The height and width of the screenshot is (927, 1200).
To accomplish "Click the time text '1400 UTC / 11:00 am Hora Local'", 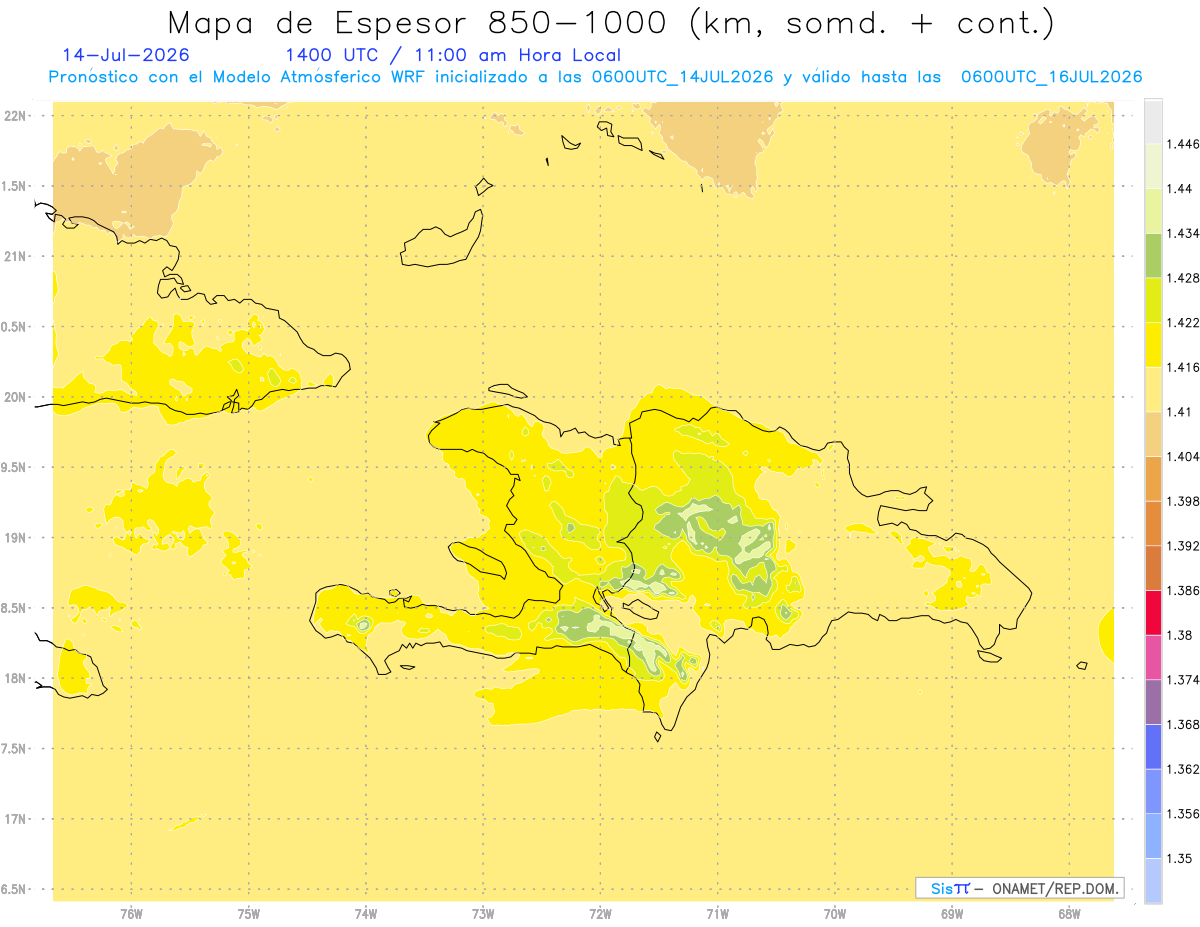I will click(x=453, y=56).
